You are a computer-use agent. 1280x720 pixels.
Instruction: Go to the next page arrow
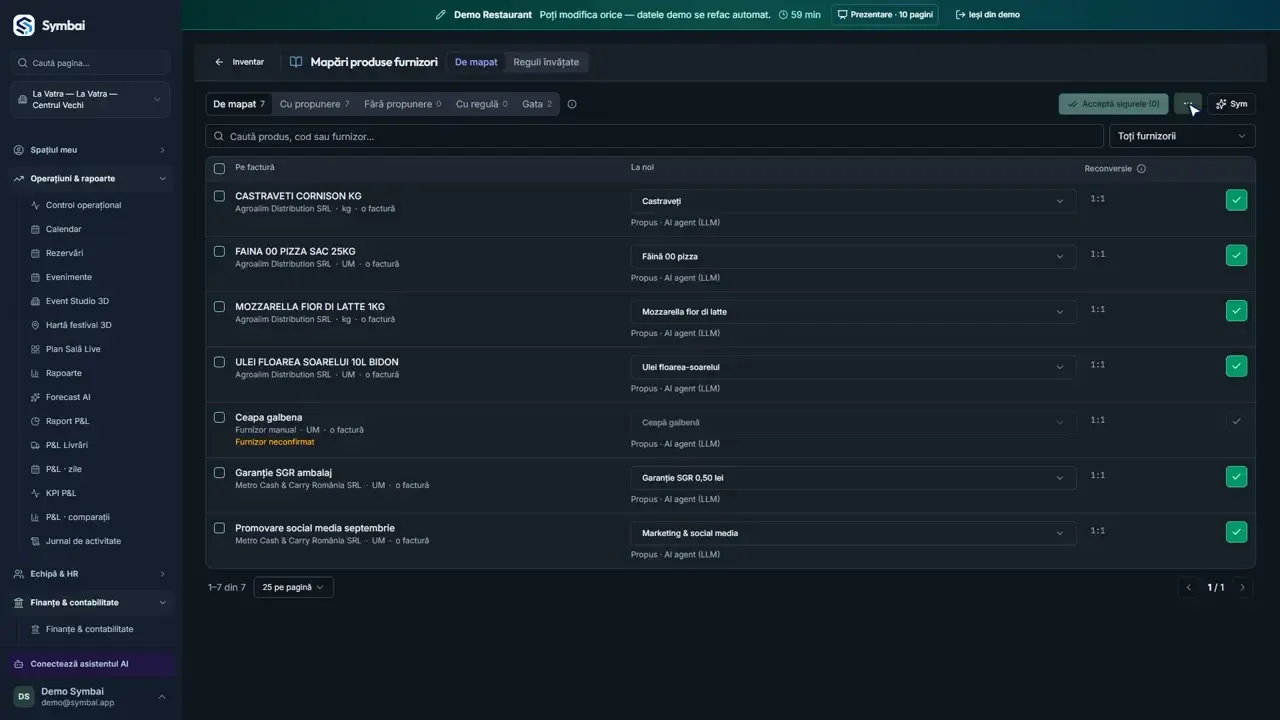(1243, 588)
